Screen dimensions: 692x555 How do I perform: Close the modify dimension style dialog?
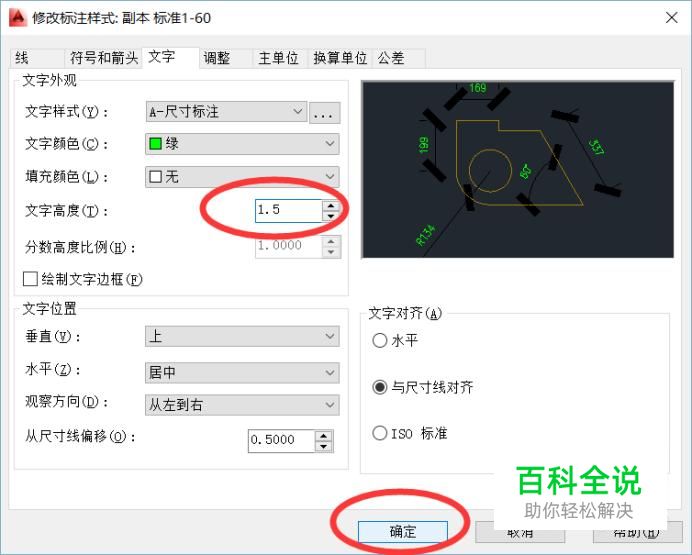click(672, 18)
